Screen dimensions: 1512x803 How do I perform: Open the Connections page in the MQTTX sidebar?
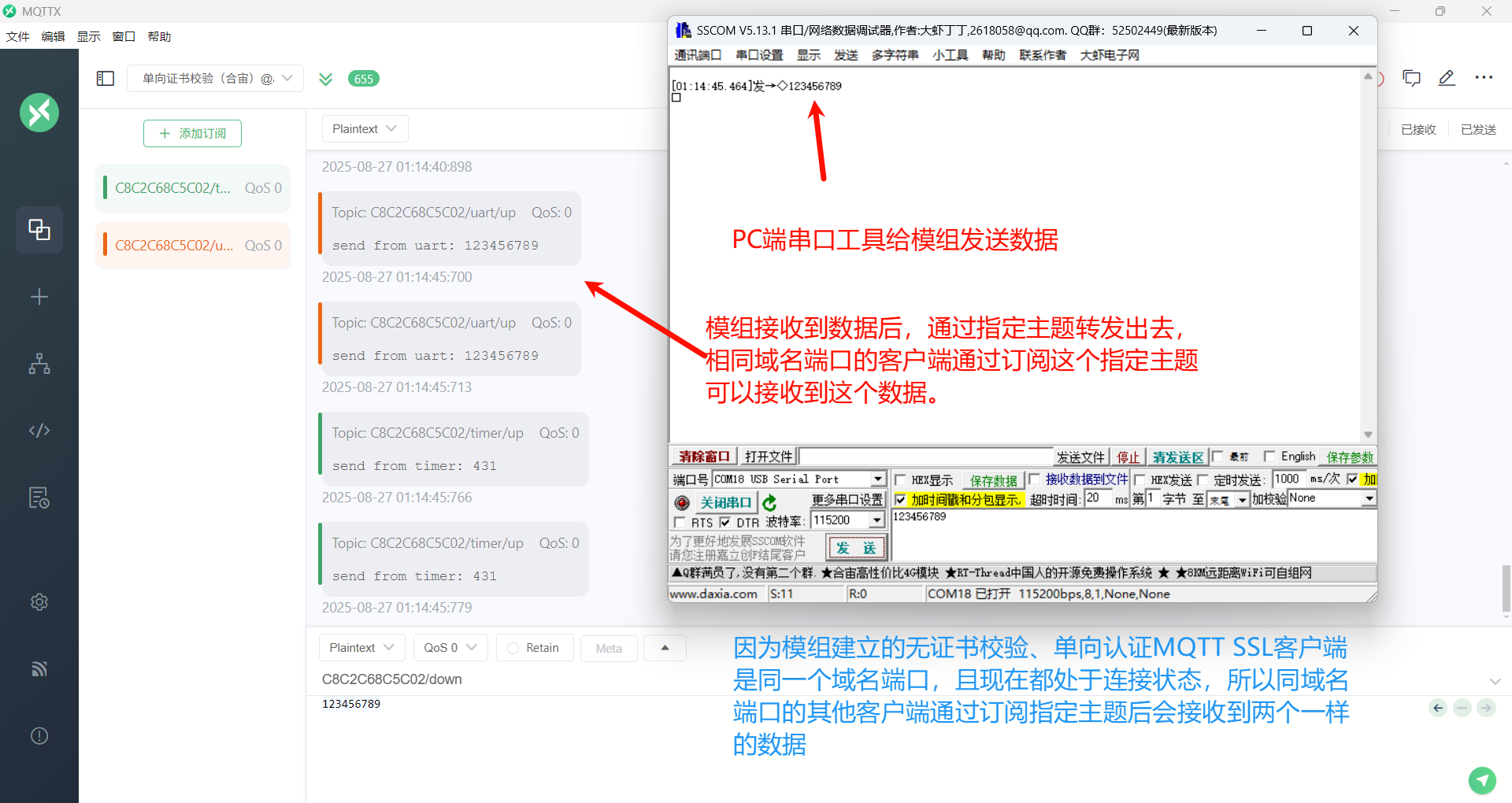[x=39, y=230]
